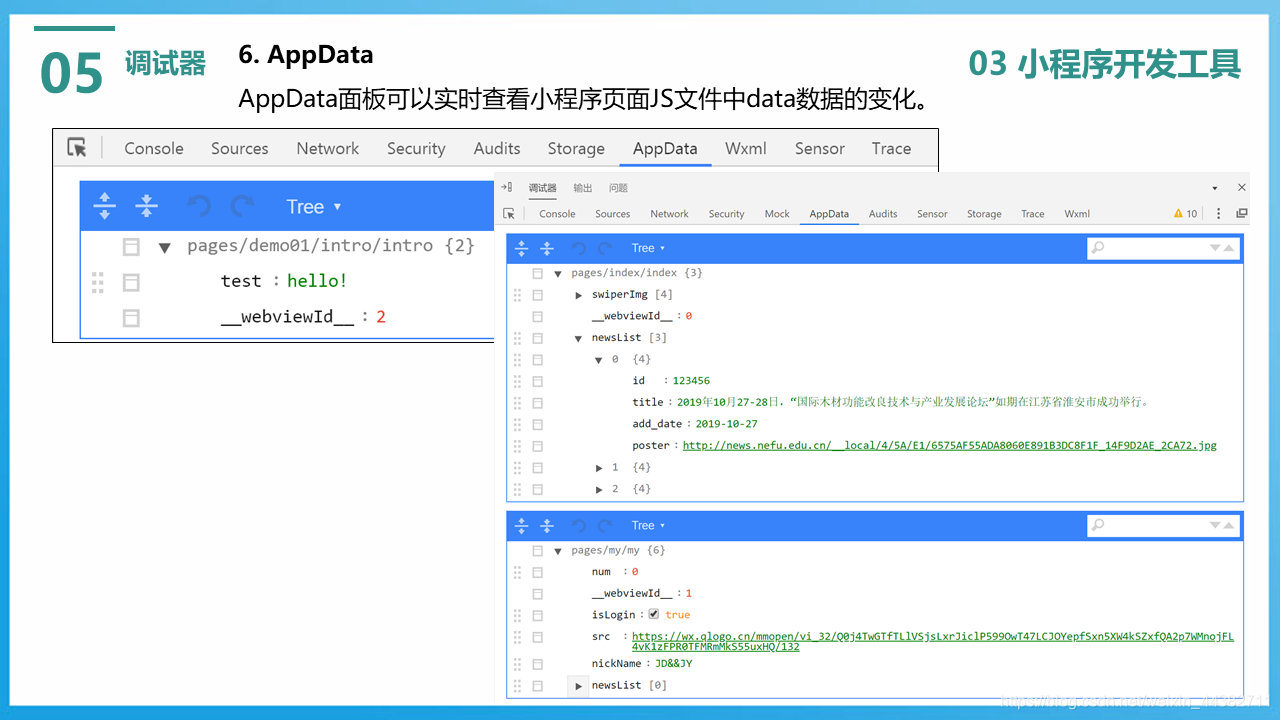Viewport: 1280px width, 720px height.
Task: Switch to the 问题 tab
Action: tap(619, 188)
